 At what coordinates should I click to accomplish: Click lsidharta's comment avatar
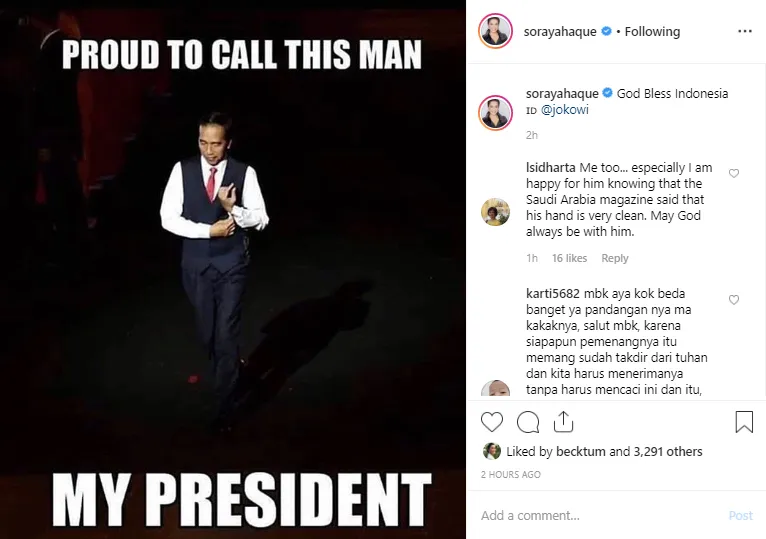[495, 211]
